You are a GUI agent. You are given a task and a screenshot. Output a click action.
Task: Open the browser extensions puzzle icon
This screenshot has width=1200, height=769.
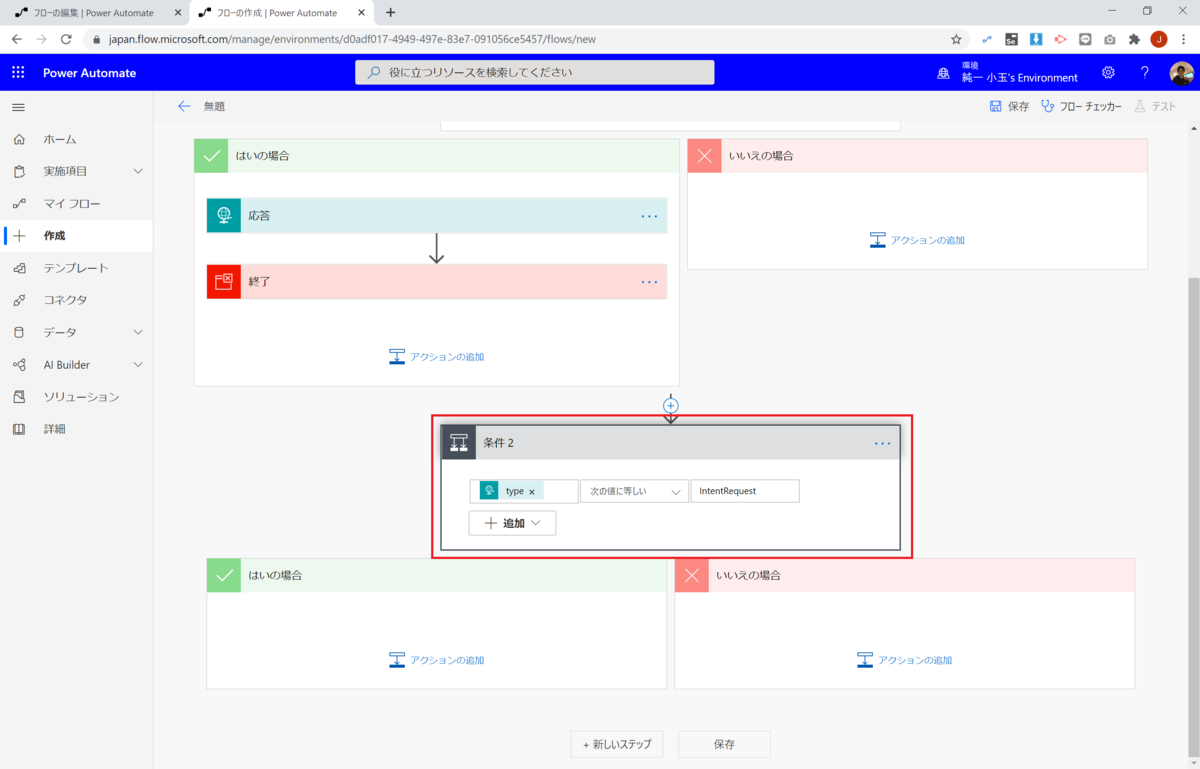(1134, 39)
